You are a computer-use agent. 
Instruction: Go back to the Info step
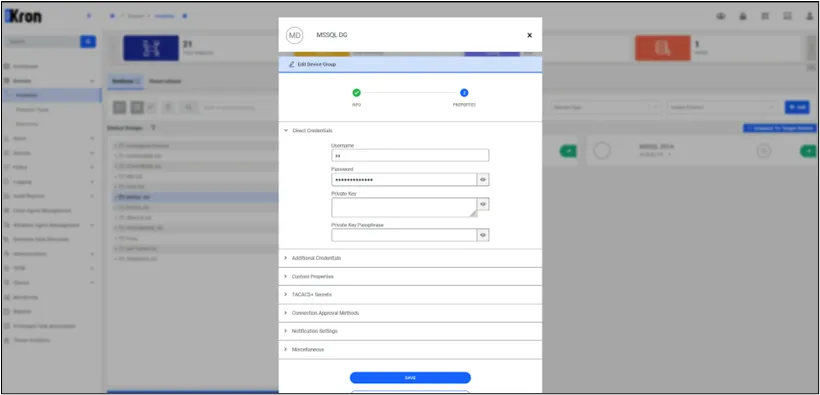pos(356,93)
